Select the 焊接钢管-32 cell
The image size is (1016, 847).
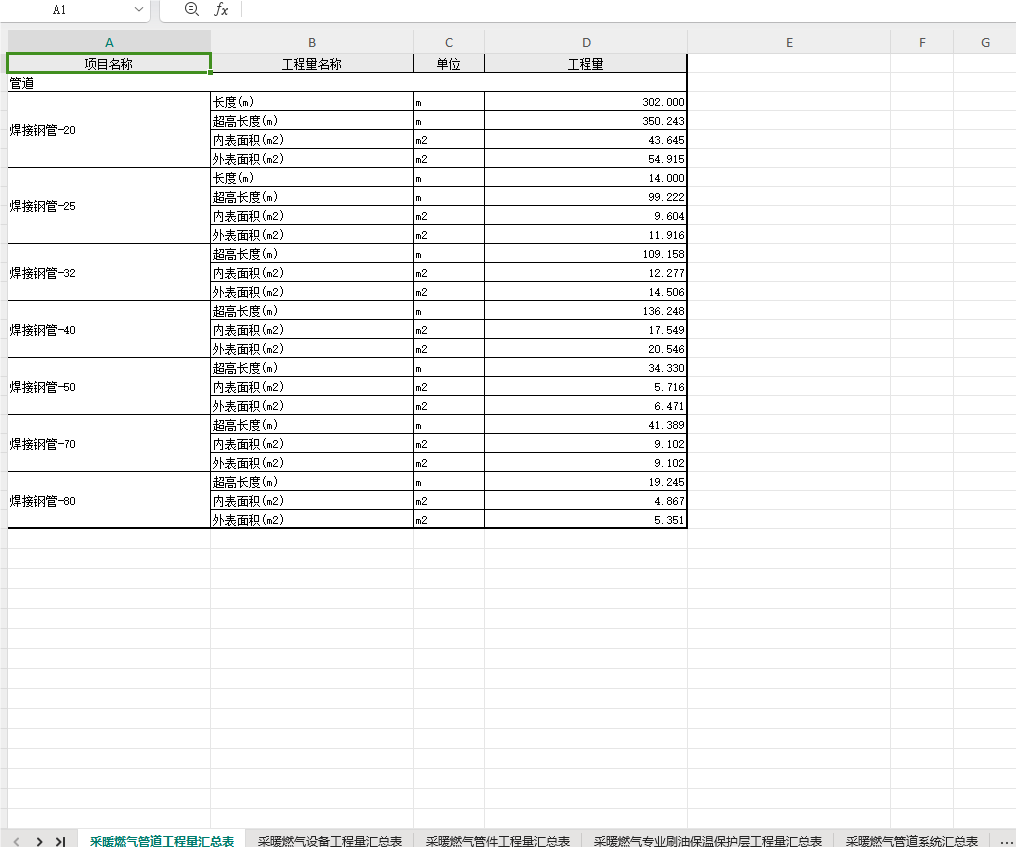(109, 273)
